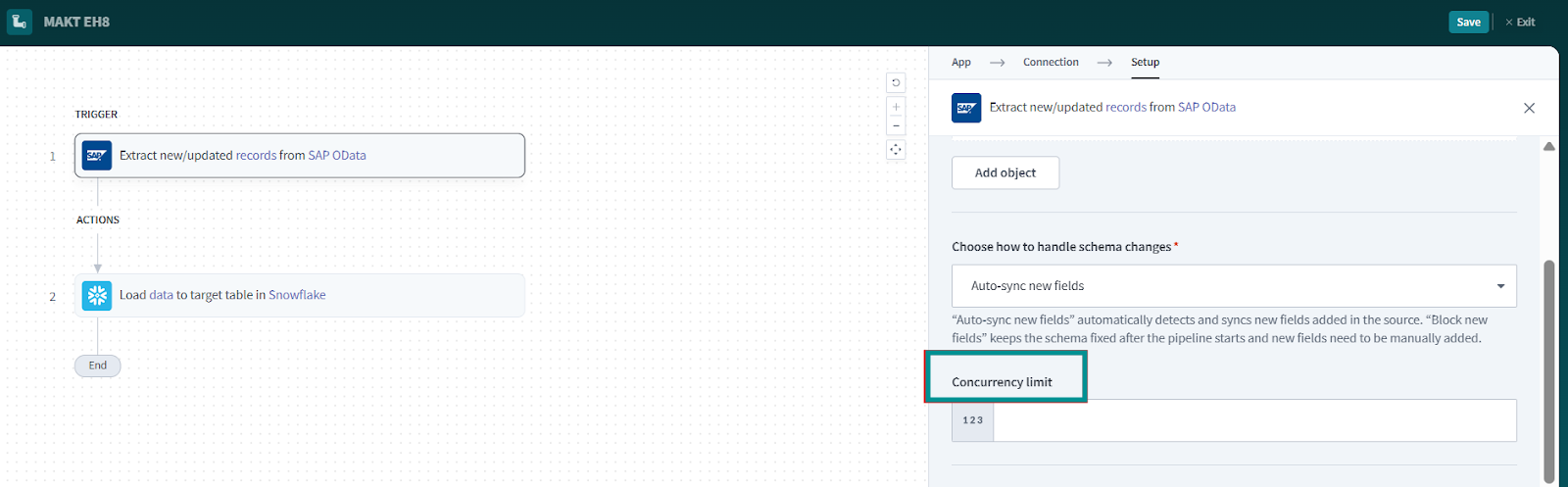Close the setup panel

(x=1529, y=108)
